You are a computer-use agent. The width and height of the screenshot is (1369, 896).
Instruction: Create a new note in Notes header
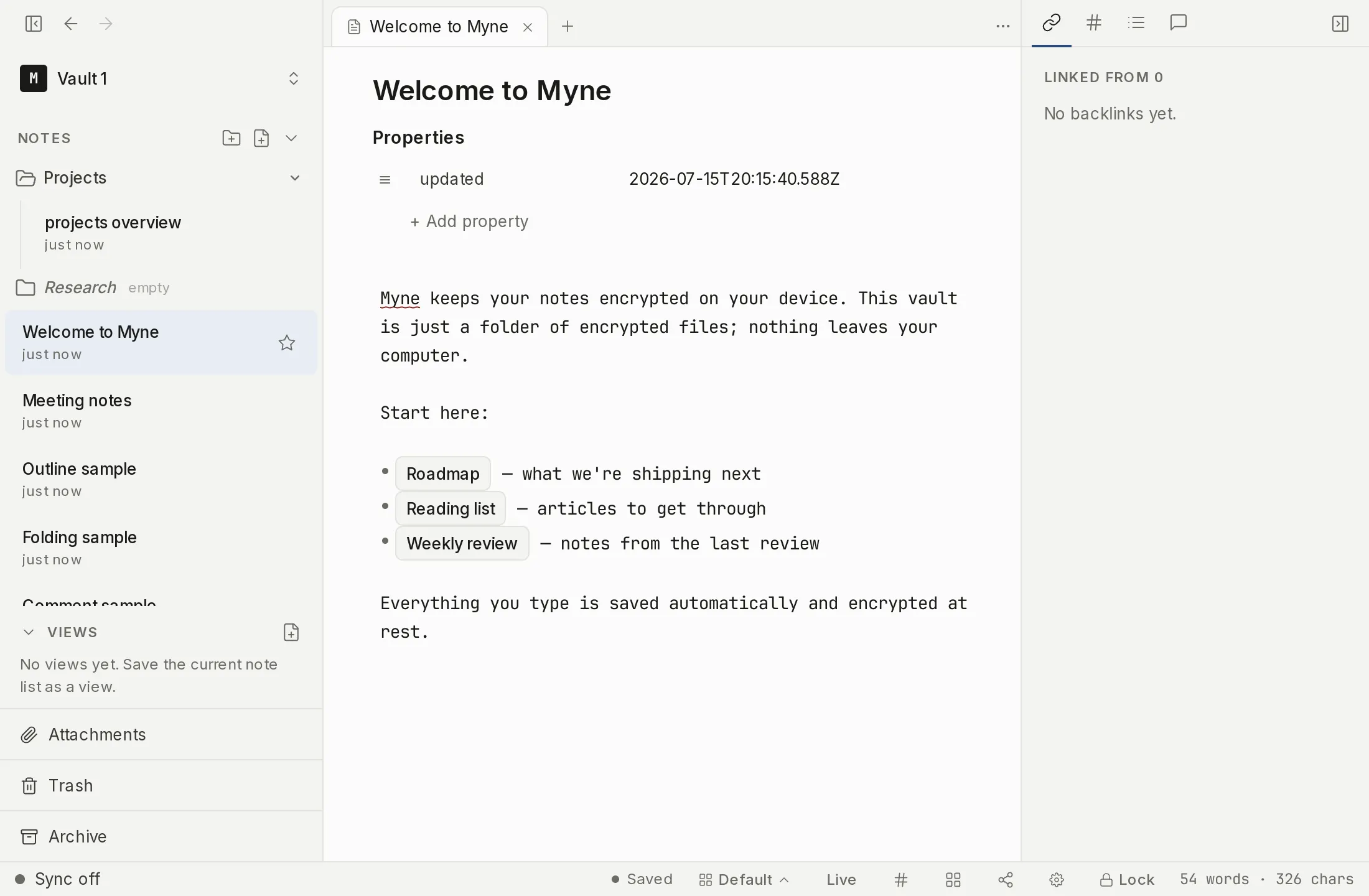tap(261, 138)
